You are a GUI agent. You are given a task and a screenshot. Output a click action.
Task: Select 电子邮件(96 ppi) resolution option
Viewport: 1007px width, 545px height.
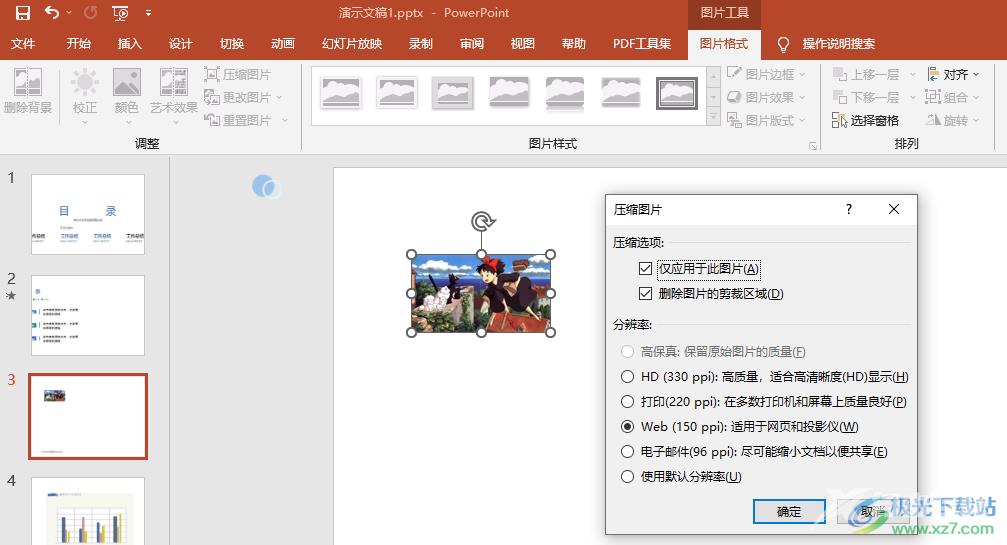click(627, 451)
